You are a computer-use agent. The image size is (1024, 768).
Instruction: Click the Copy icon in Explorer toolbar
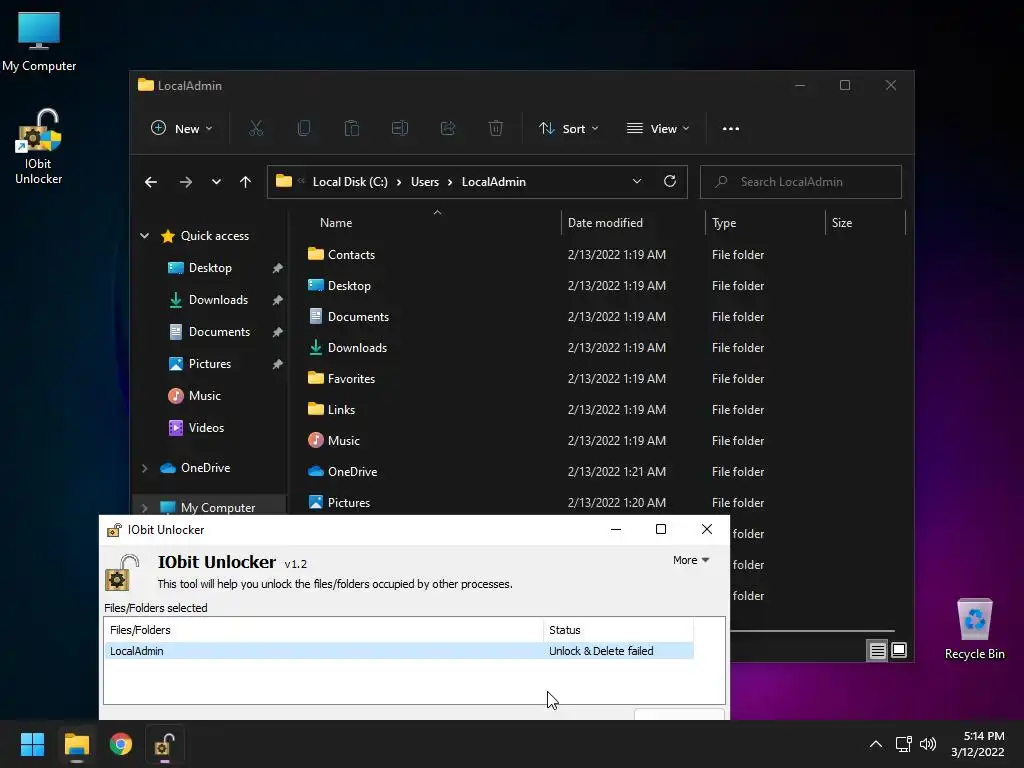304,129
